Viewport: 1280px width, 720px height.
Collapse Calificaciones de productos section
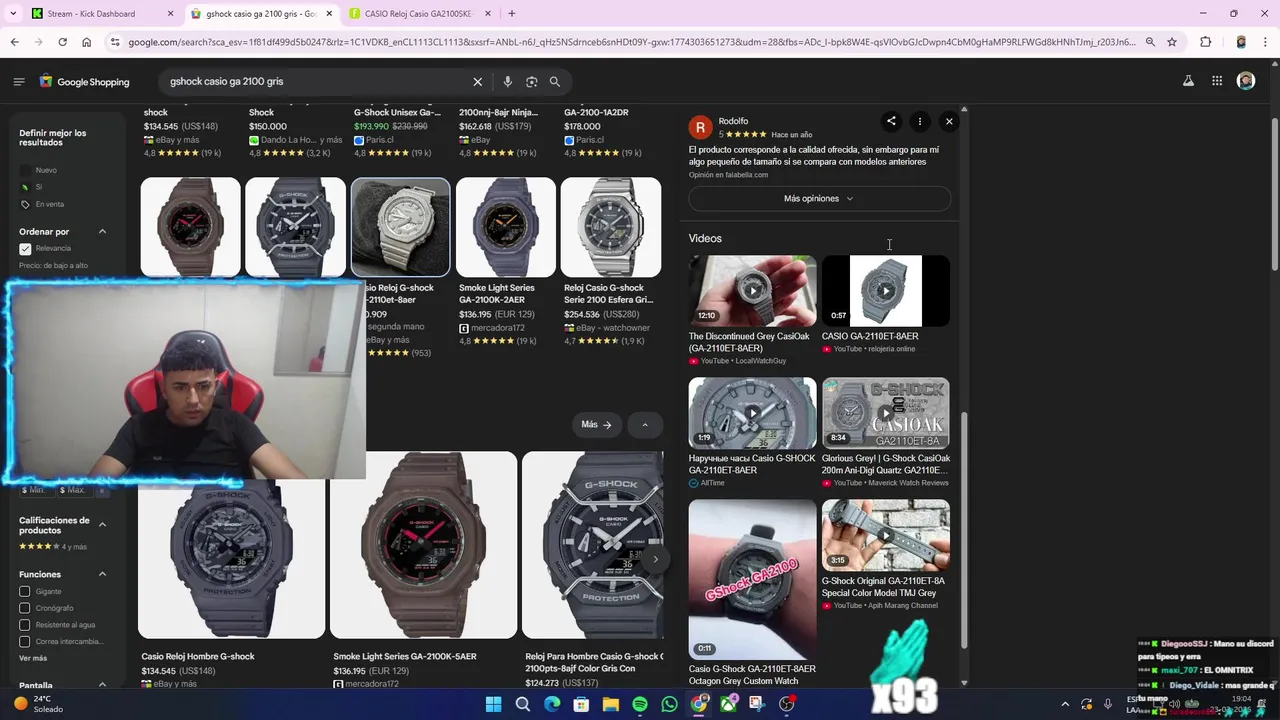click(102, 525)
